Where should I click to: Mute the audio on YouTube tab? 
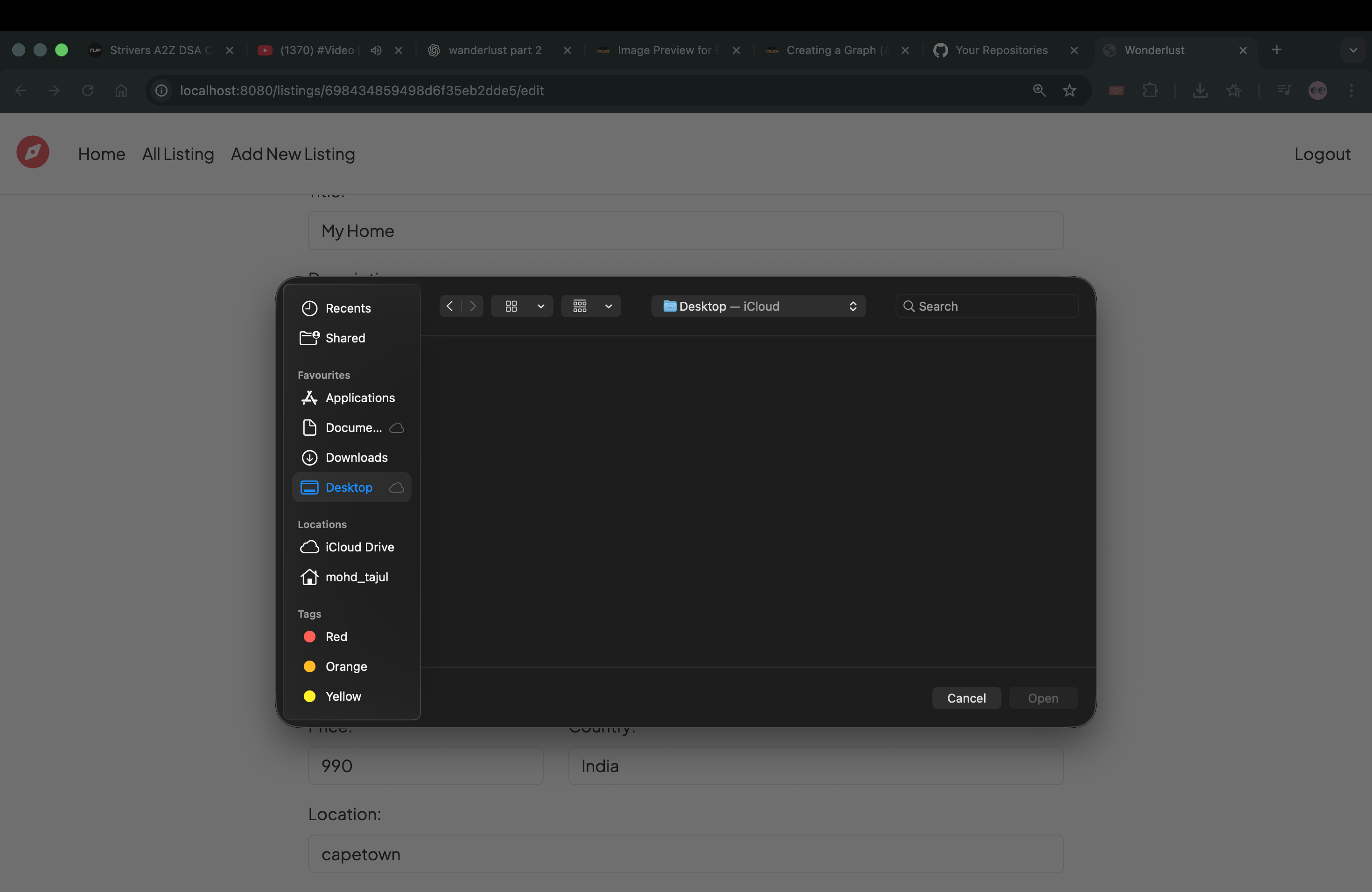click(376, 50)
